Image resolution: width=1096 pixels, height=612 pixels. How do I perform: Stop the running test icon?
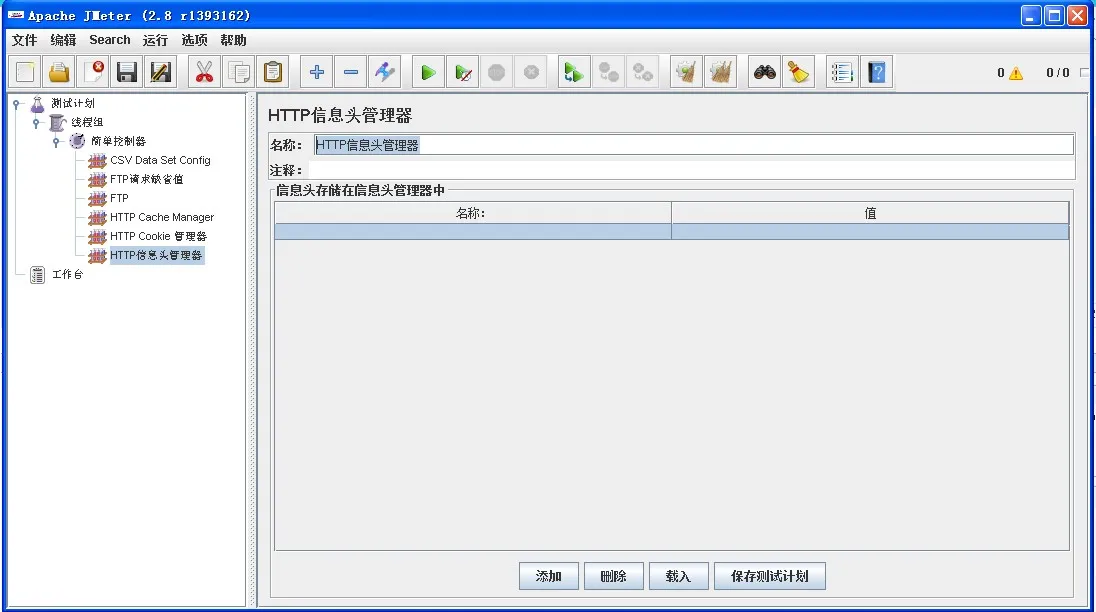click(496, 72)
